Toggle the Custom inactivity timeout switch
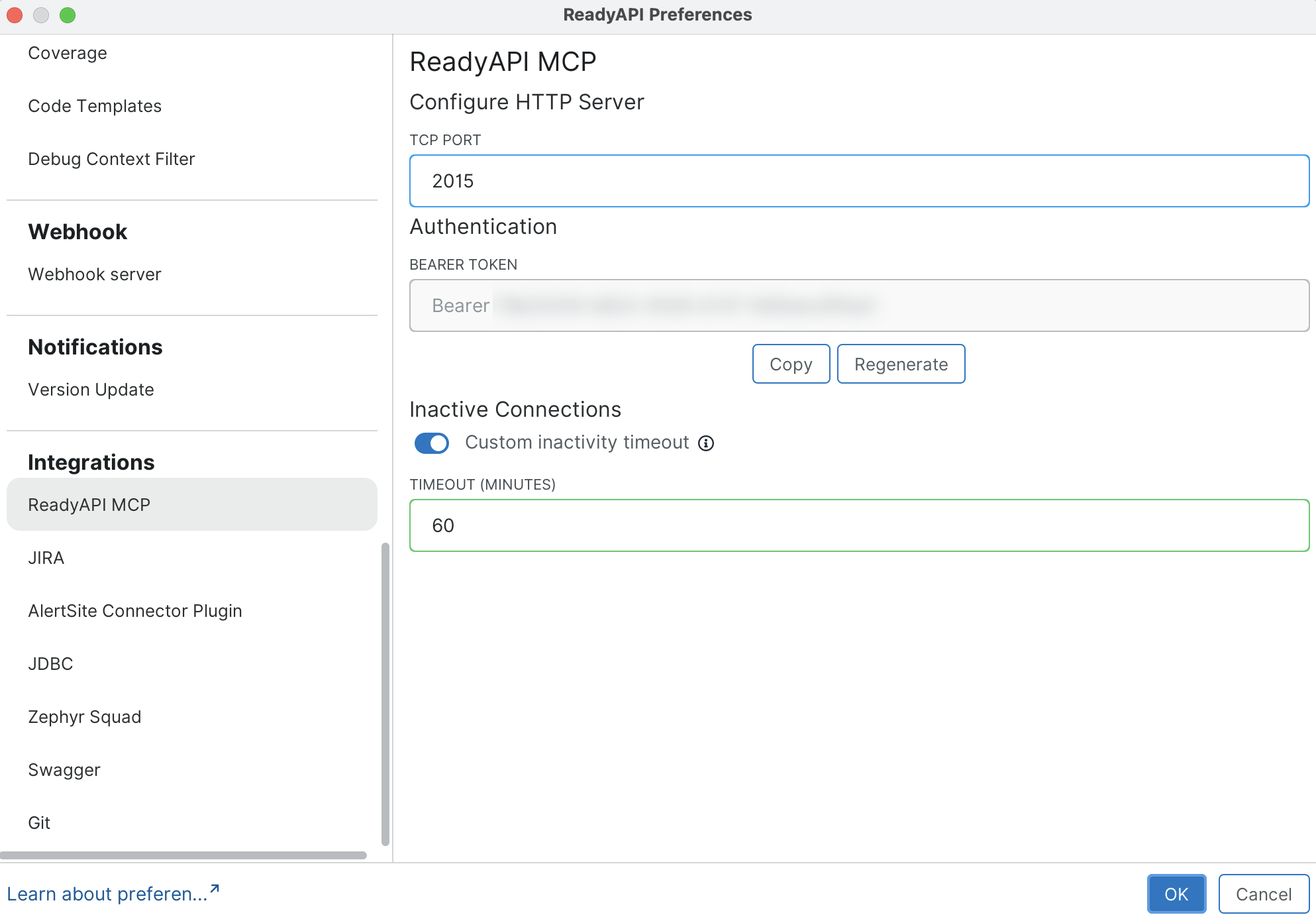 coord(431,443)
